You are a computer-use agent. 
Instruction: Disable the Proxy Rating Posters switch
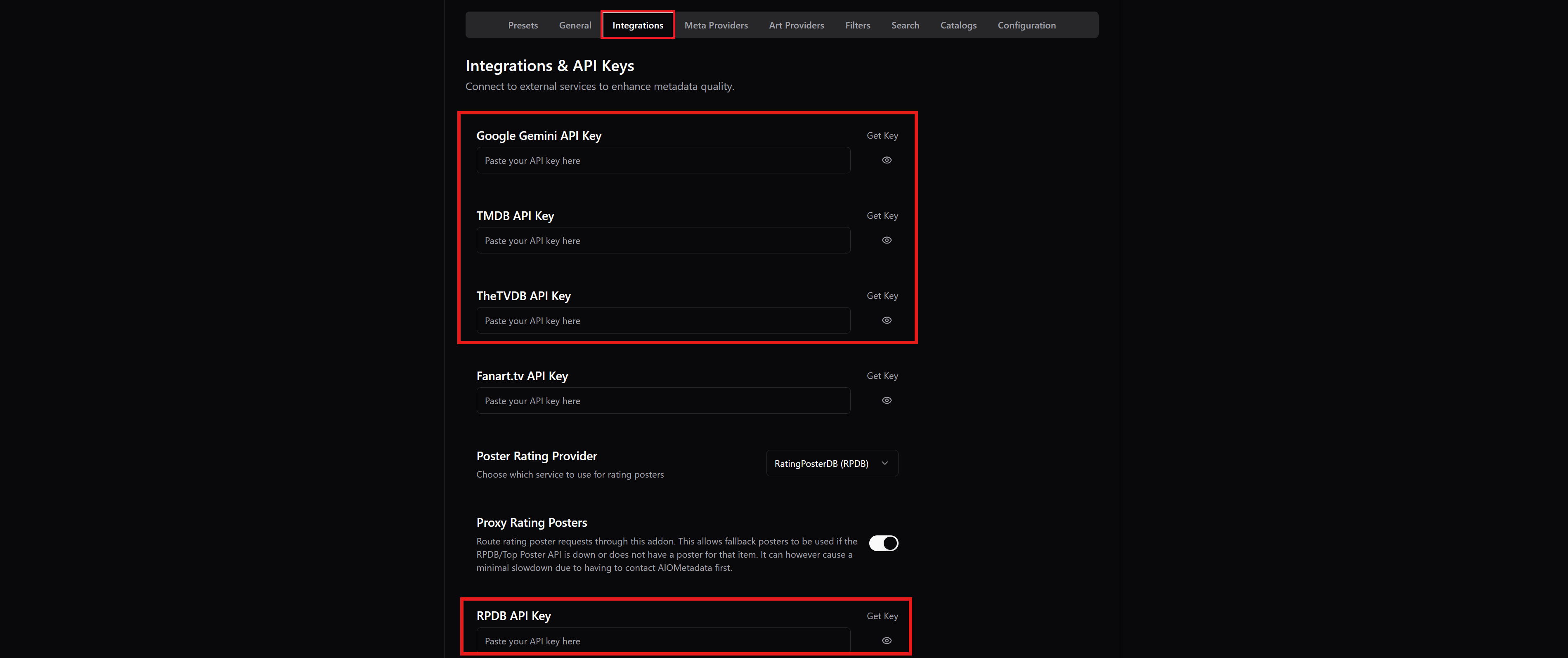[882, 543]
